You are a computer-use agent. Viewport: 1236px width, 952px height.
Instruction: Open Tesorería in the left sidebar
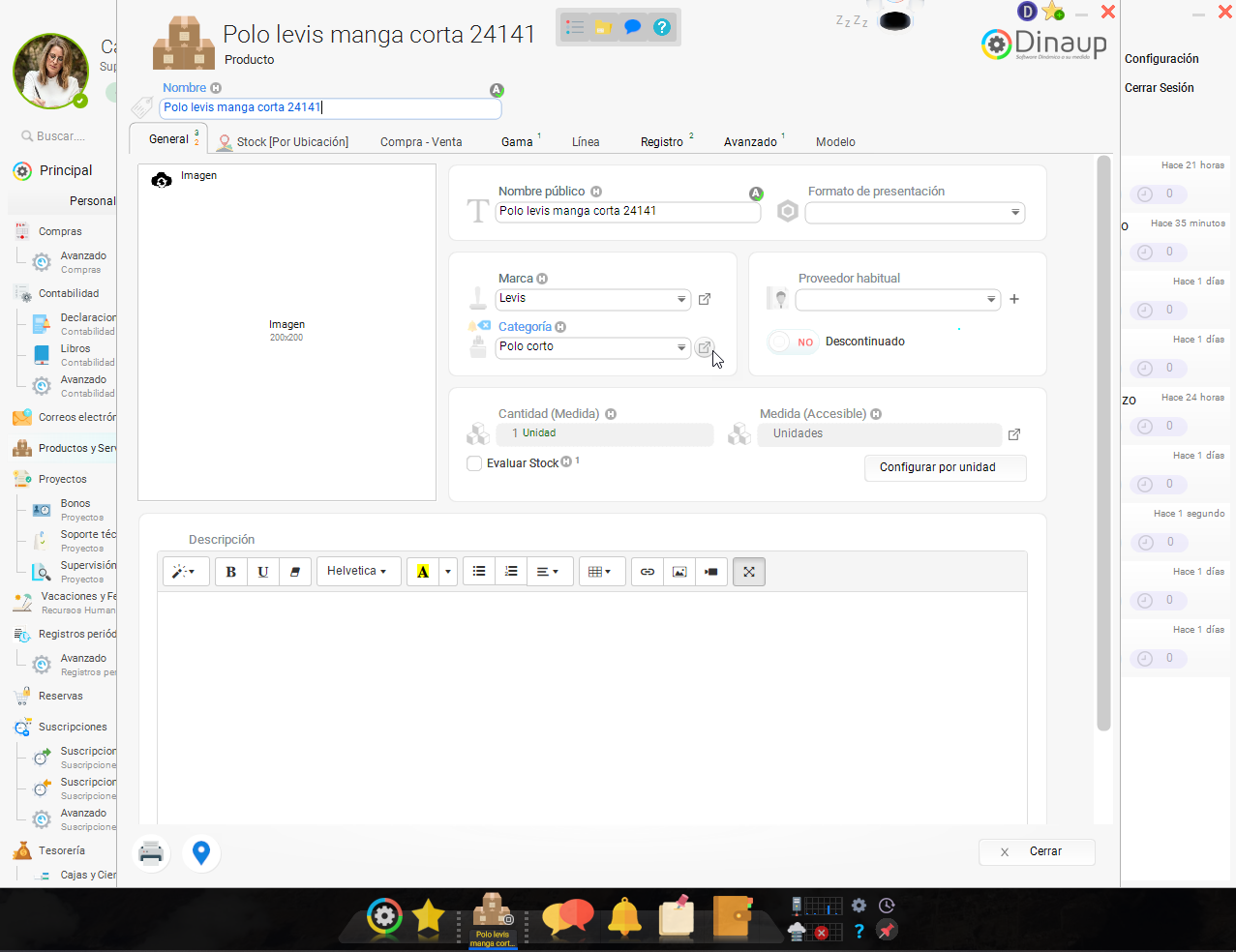62,851
